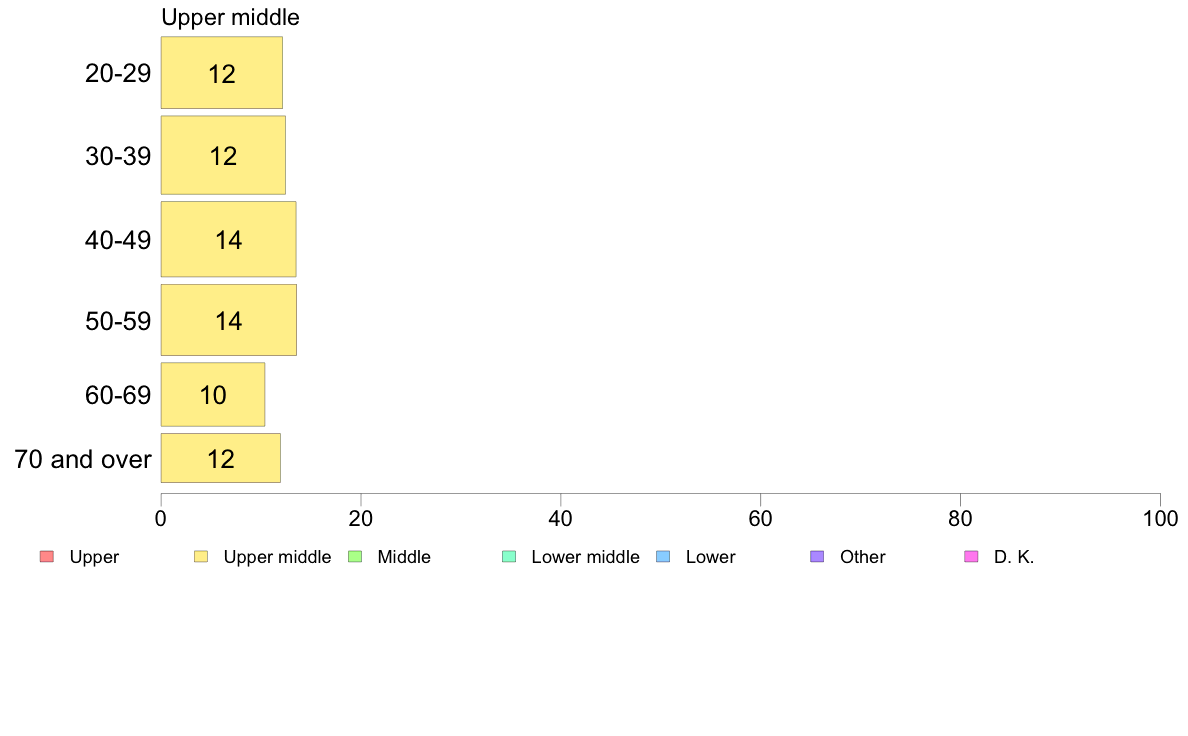Click the 100 tick label on x-axis
This screenshot has height=736, width=1188.
(x=1159, y=518)
